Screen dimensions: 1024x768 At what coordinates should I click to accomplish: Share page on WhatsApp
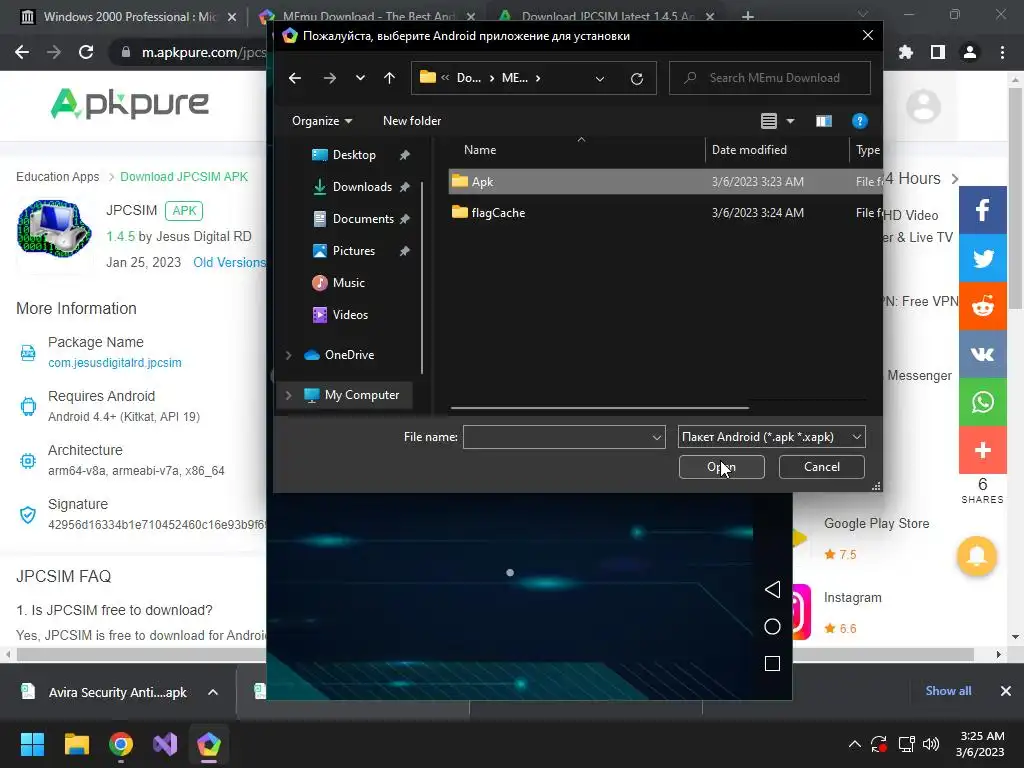pos(982,402)
